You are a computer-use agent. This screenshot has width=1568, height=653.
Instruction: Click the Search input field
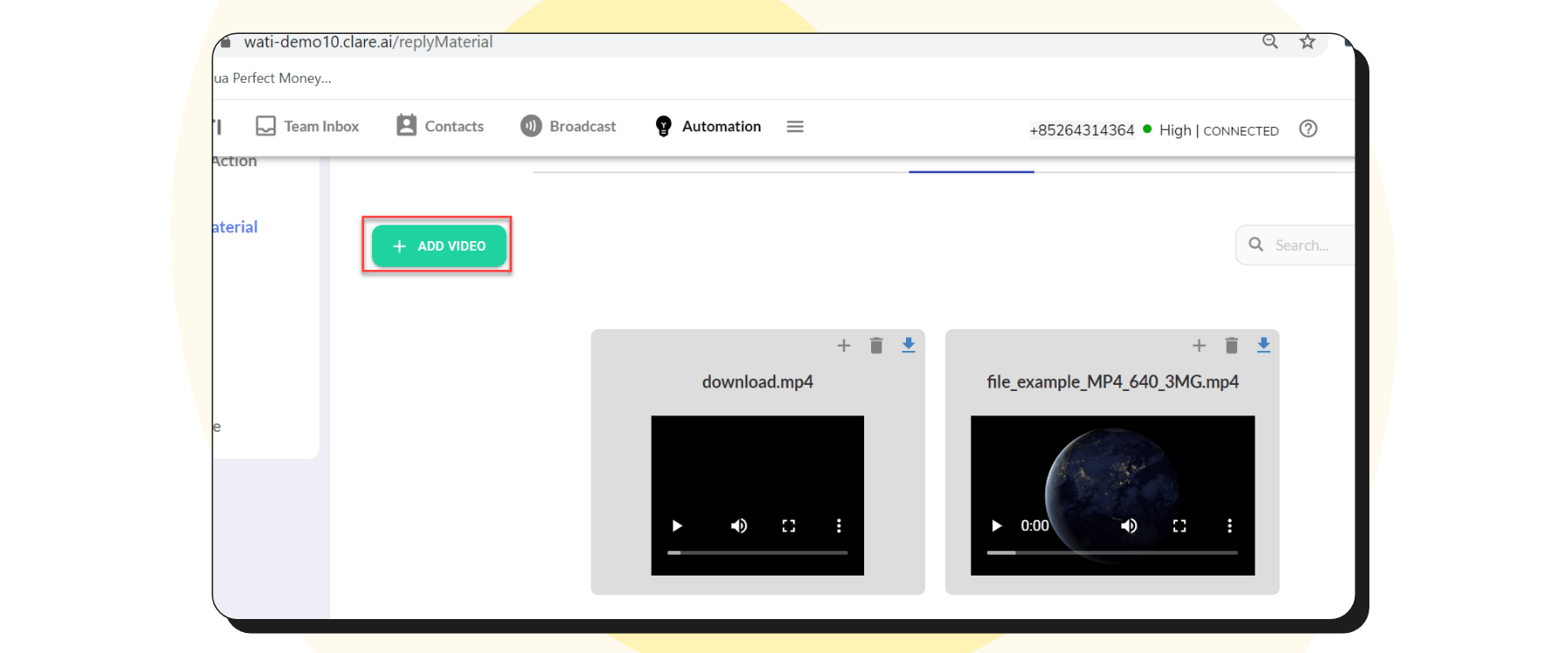point(1307,246)
